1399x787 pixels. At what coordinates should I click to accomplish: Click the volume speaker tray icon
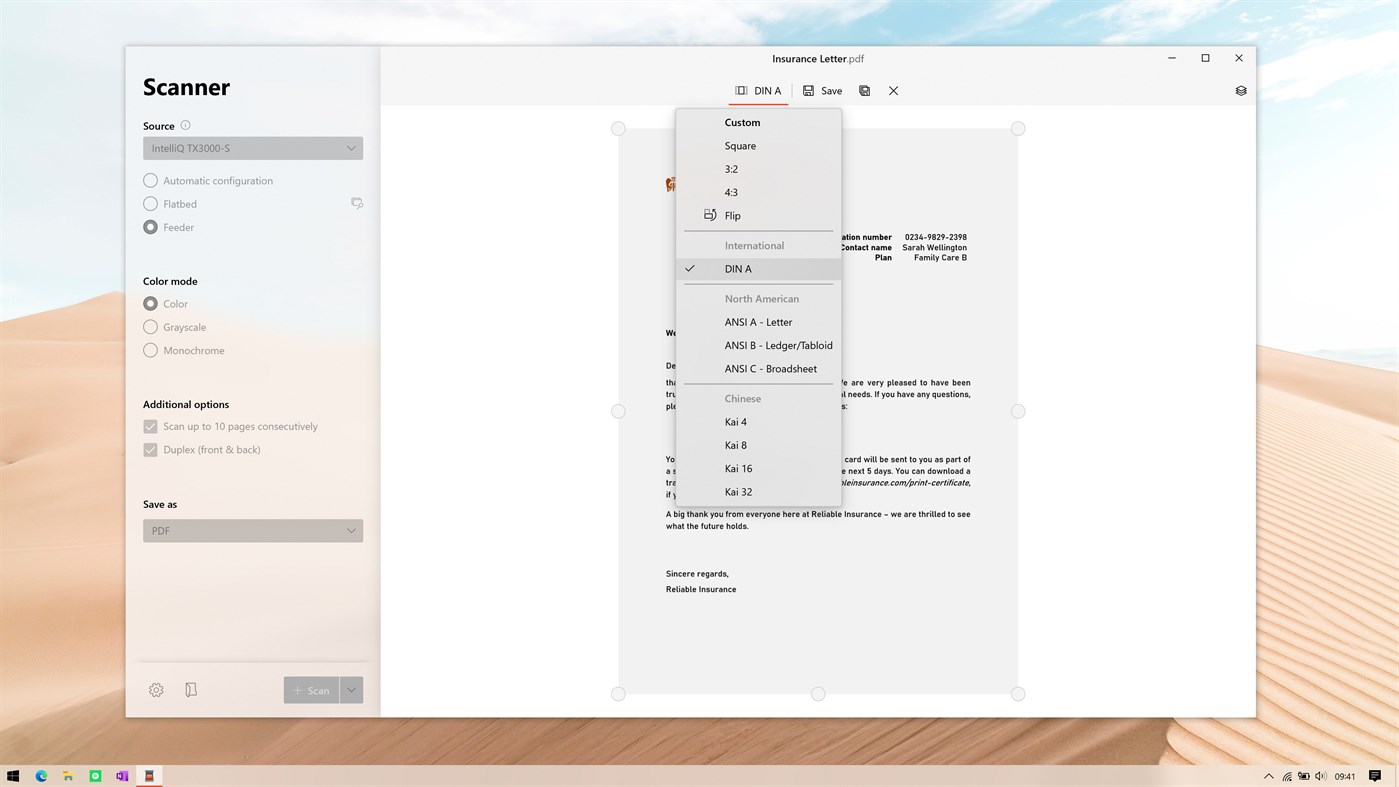(x=1321, y=776)
